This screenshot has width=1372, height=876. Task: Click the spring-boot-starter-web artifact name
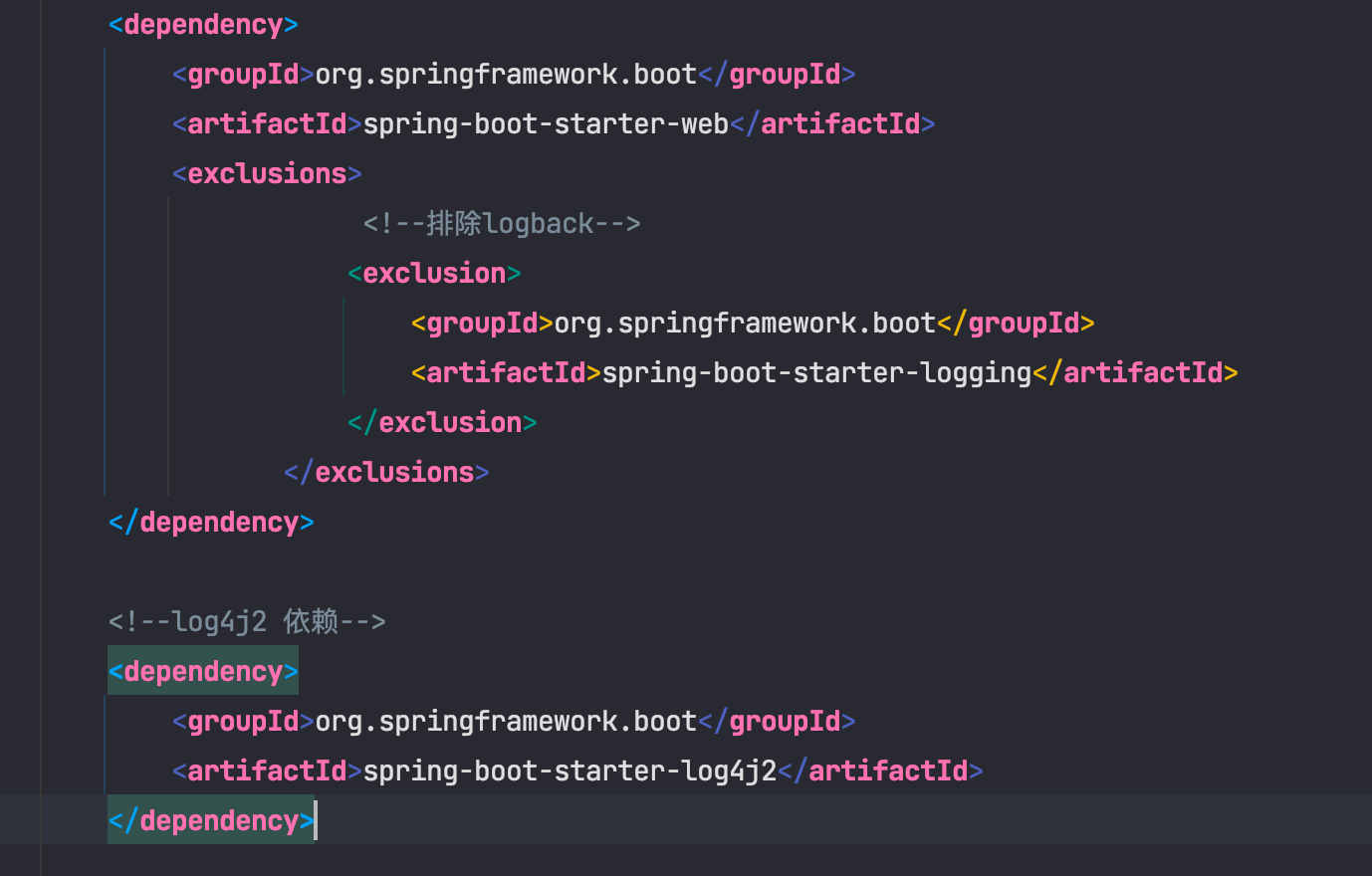(546, 123)
